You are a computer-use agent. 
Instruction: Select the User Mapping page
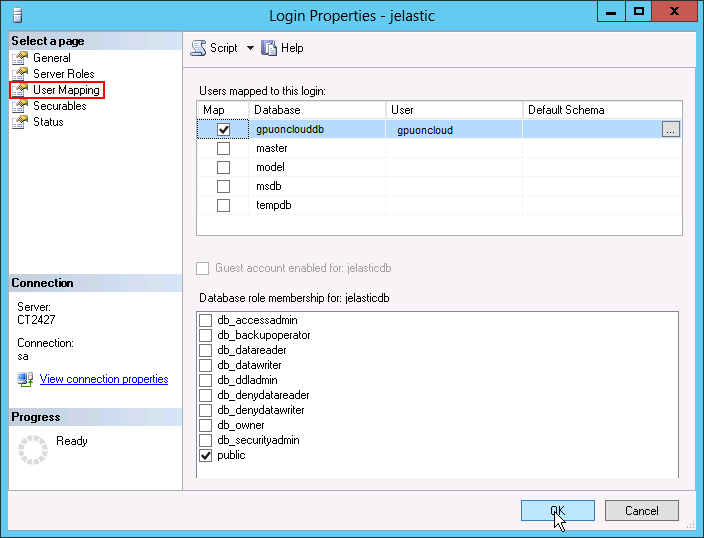pyautogui.click(x=66, y=90)
